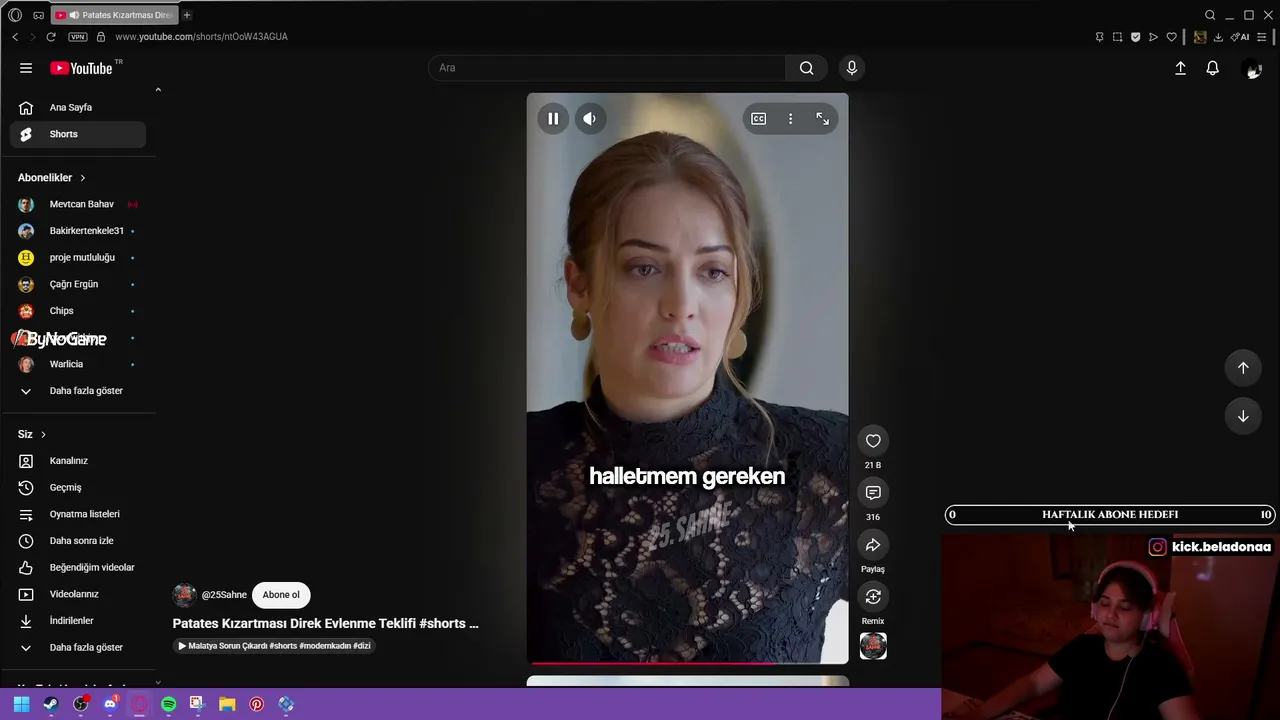Go to Ana Sayfa in sidebar
Image resolution: width=1280 pixels, height=720 pixels.
click(78, 107)
